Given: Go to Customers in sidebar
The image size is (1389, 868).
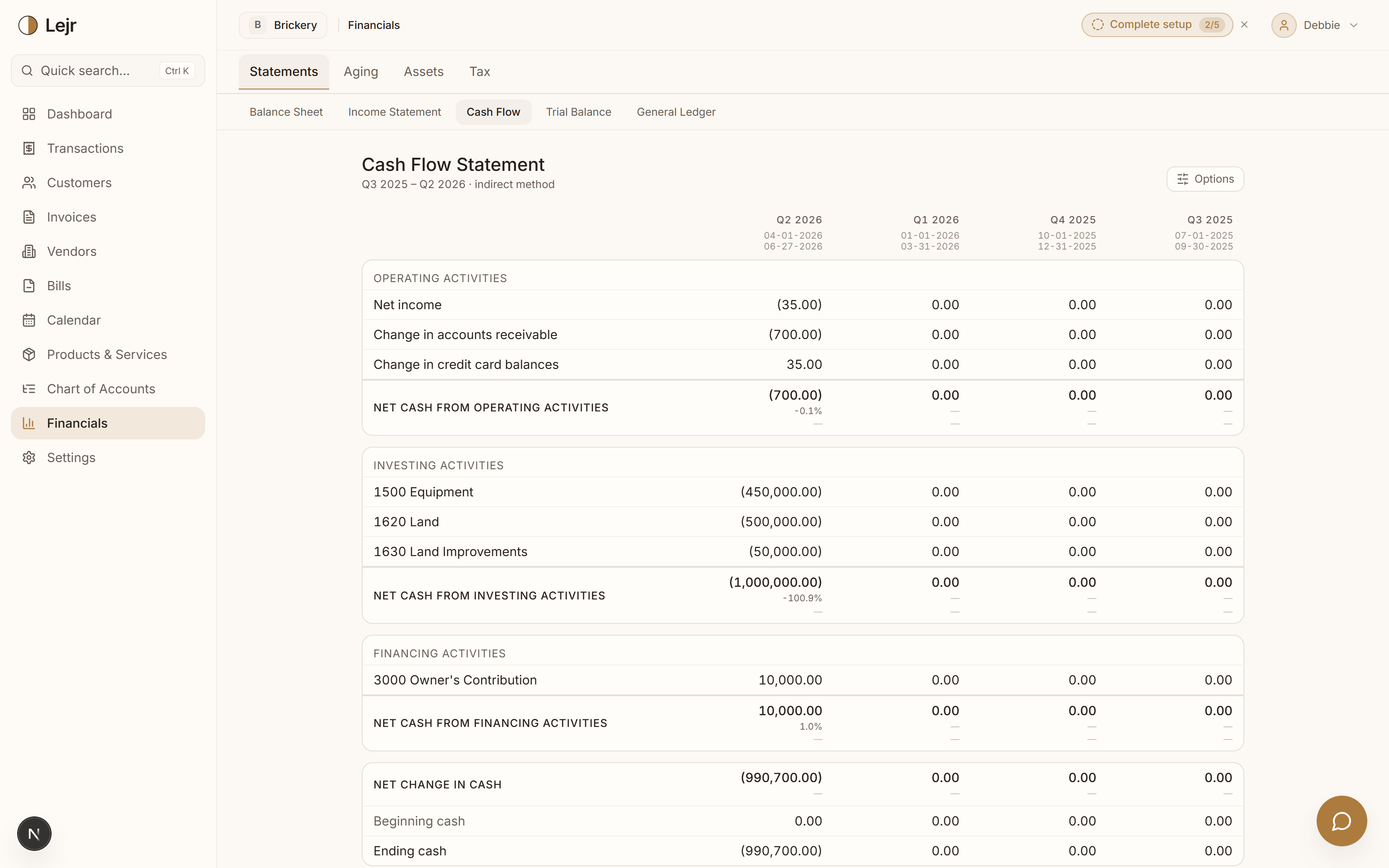Looking at the screenshot, I should pyautogui.click(x=108, y=183).
